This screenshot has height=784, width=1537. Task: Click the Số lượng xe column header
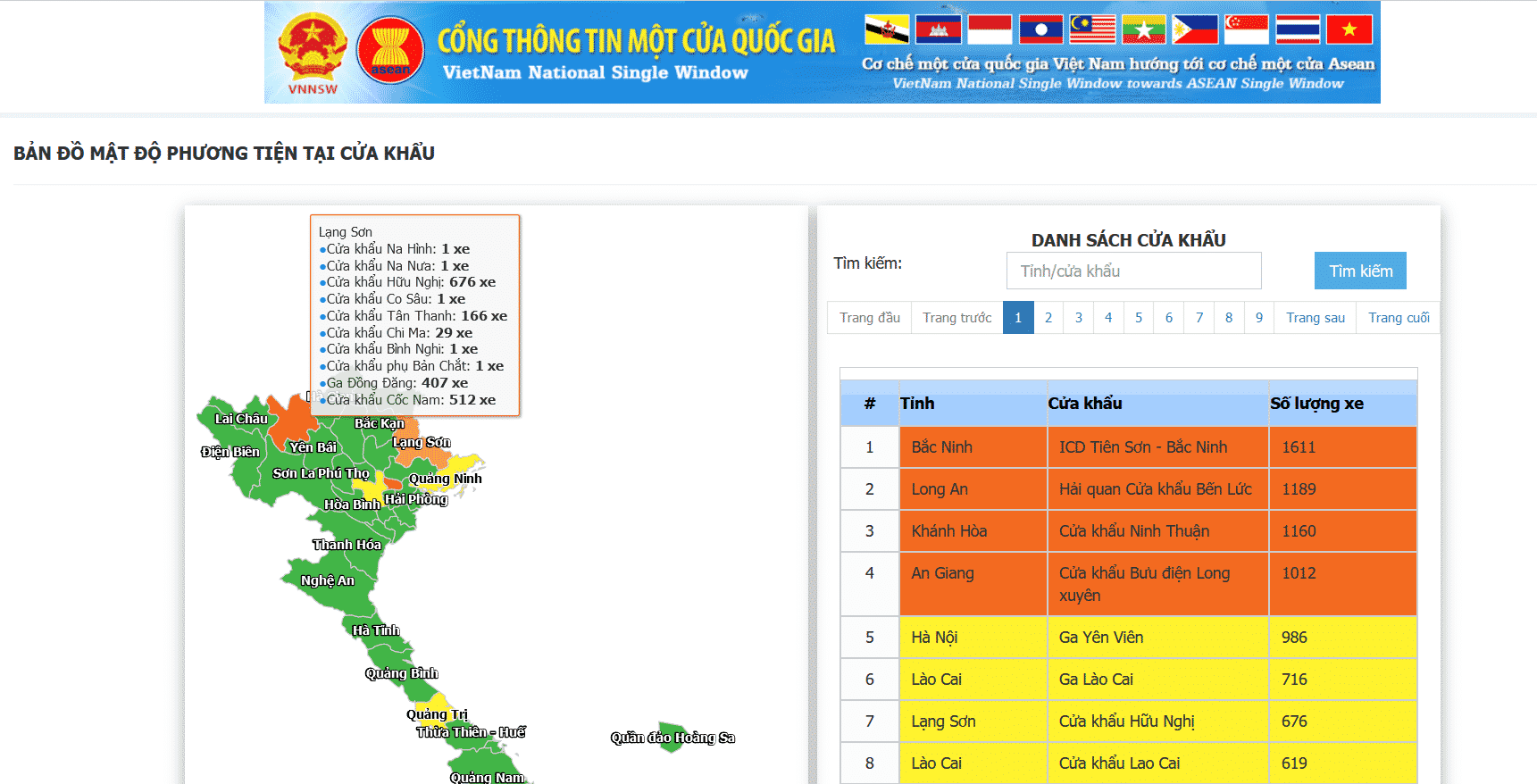point(1316,404)
